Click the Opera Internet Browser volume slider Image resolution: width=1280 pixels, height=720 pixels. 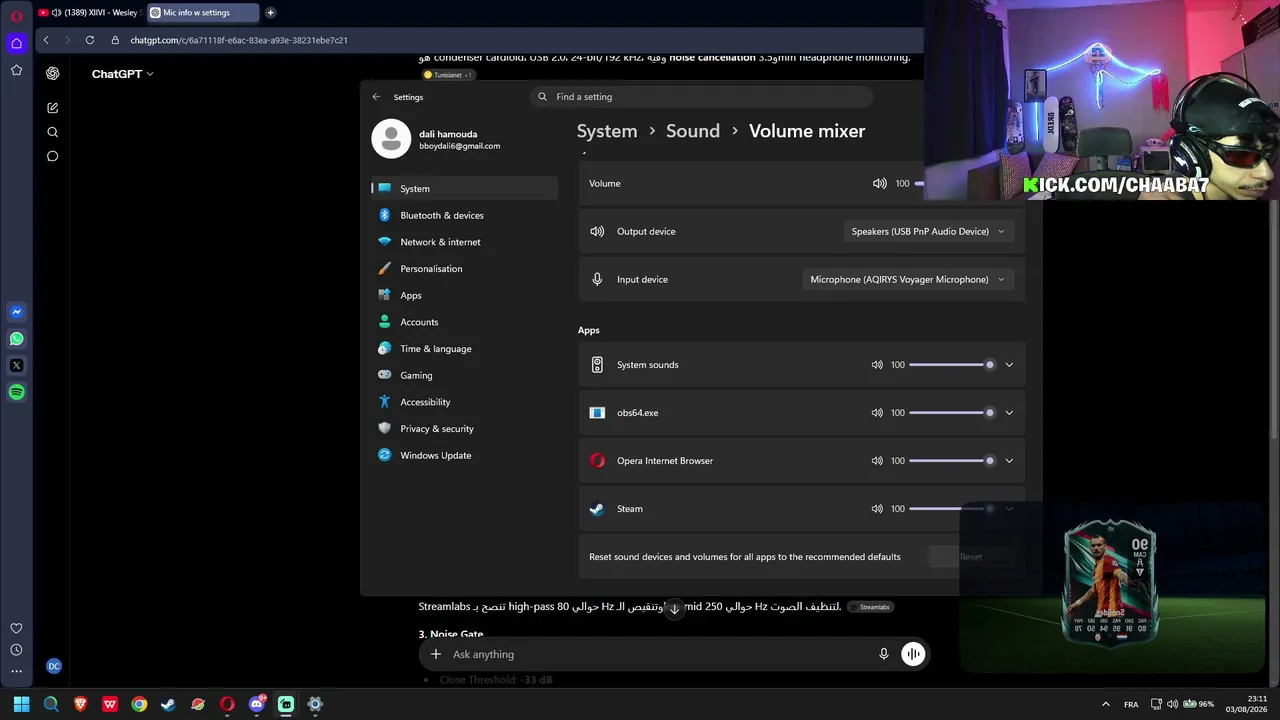click(x=952, y=461)
